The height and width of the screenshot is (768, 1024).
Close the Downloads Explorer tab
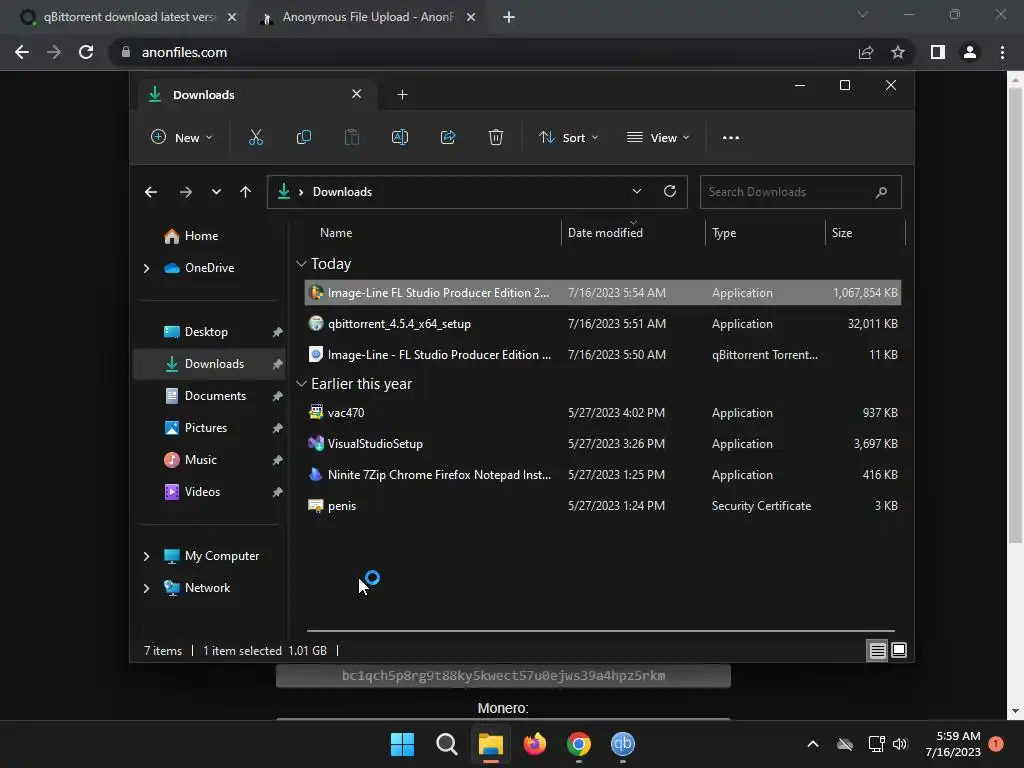click(357, 94)
